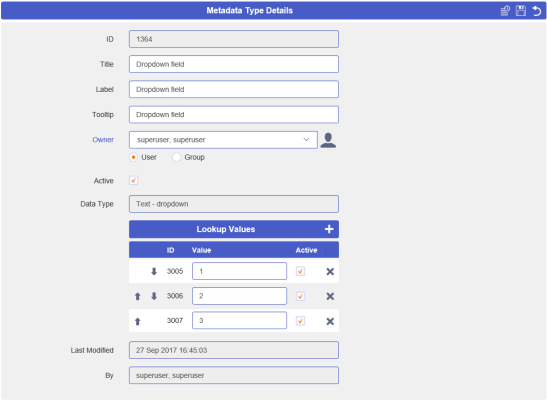Click the Metadata Type Details title

[x=249, y=10]
